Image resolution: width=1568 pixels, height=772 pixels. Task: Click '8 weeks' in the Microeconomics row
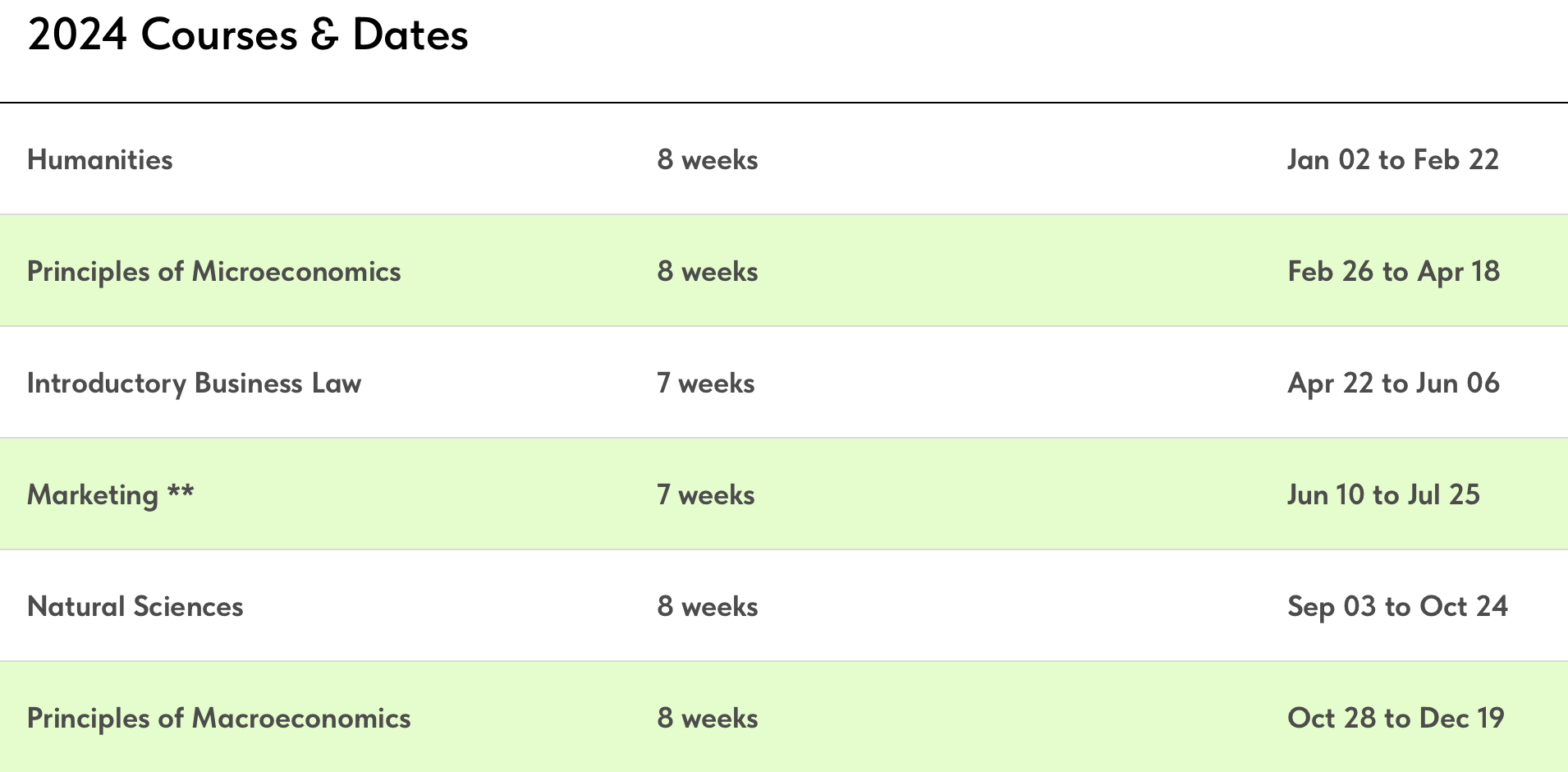[x=707, y=272]
